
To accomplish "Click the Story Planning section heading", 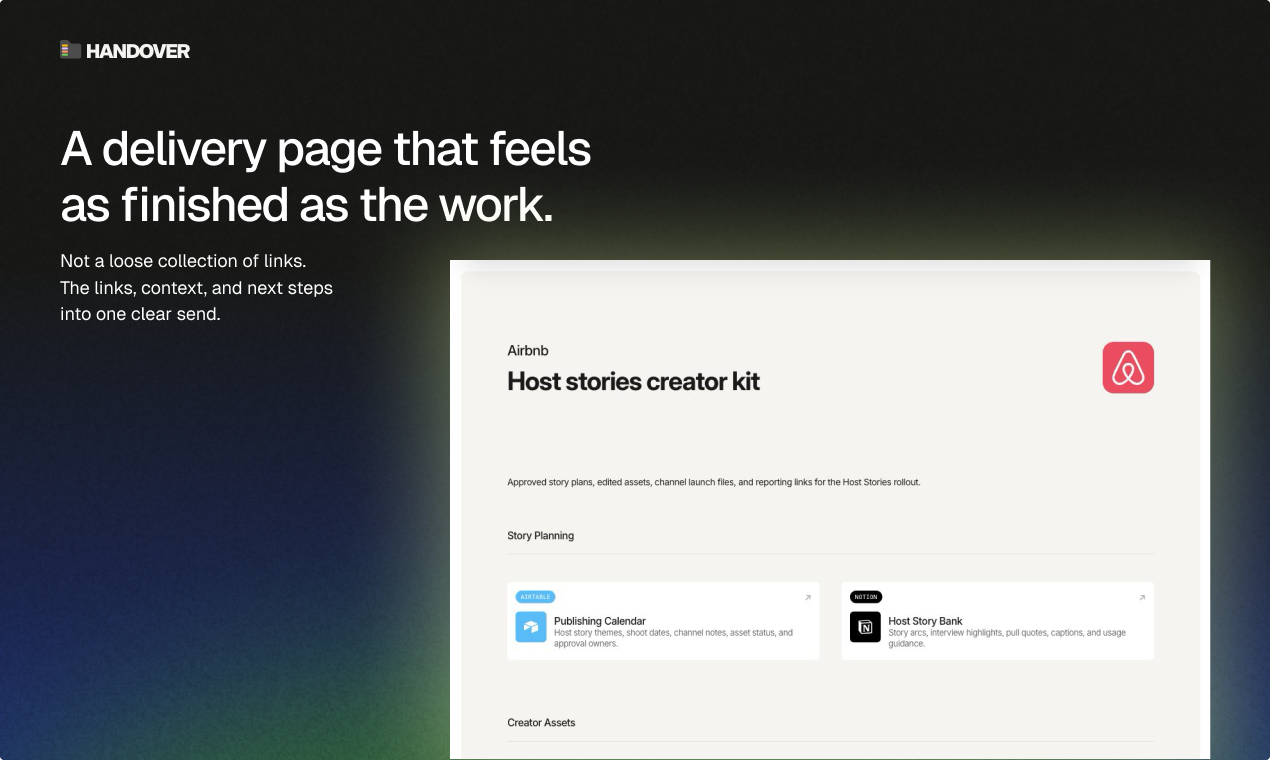I will 540,536.
